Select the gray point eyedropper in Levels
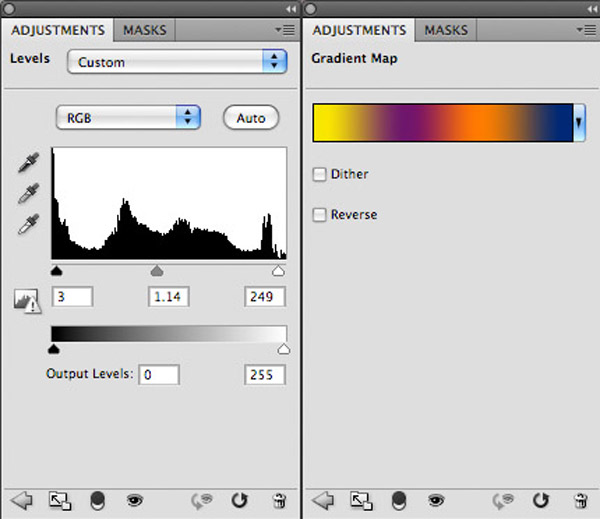 [28, 193]
